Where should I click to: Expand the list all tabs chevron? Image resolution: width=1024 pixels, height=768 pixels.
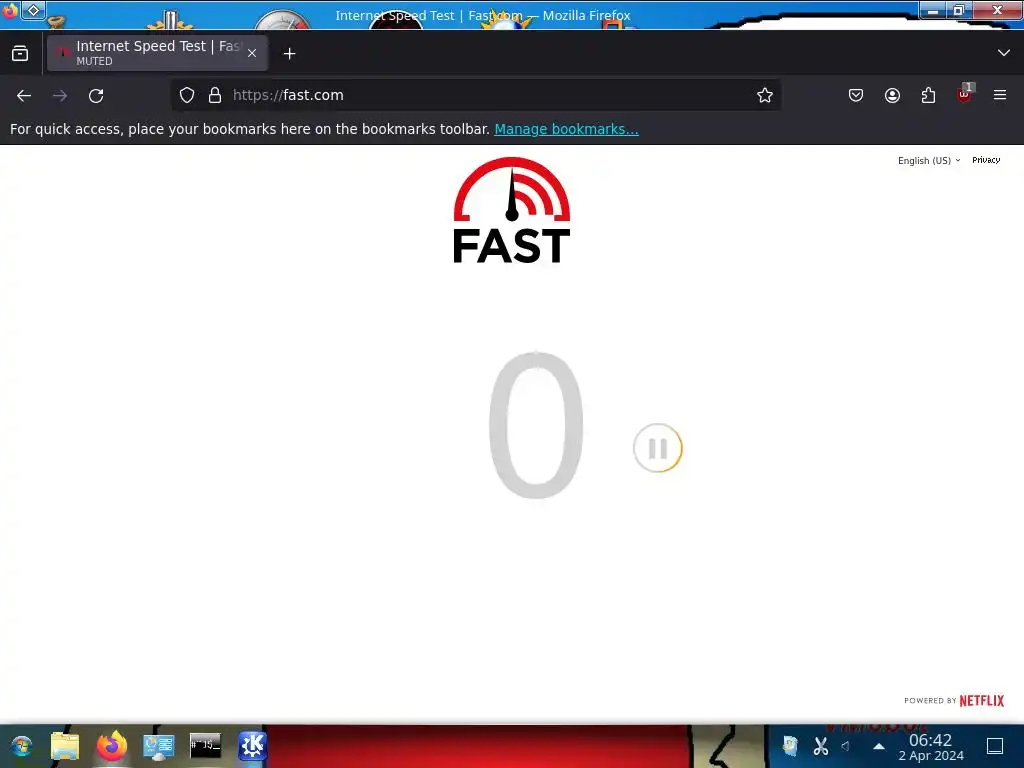tap(1004, 53)
